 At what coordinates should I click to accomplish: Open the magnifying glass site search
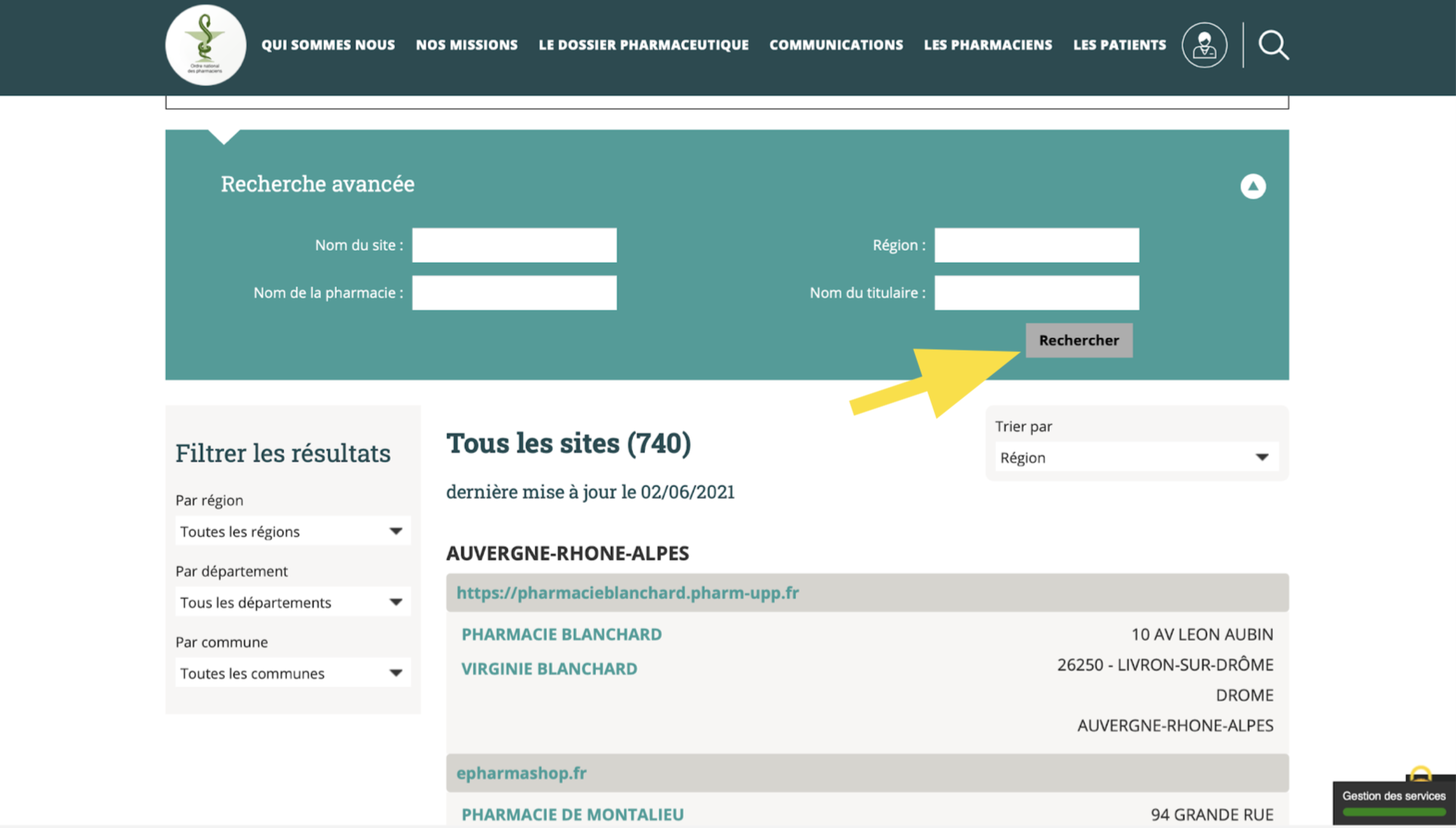[x=1273, y=45]
